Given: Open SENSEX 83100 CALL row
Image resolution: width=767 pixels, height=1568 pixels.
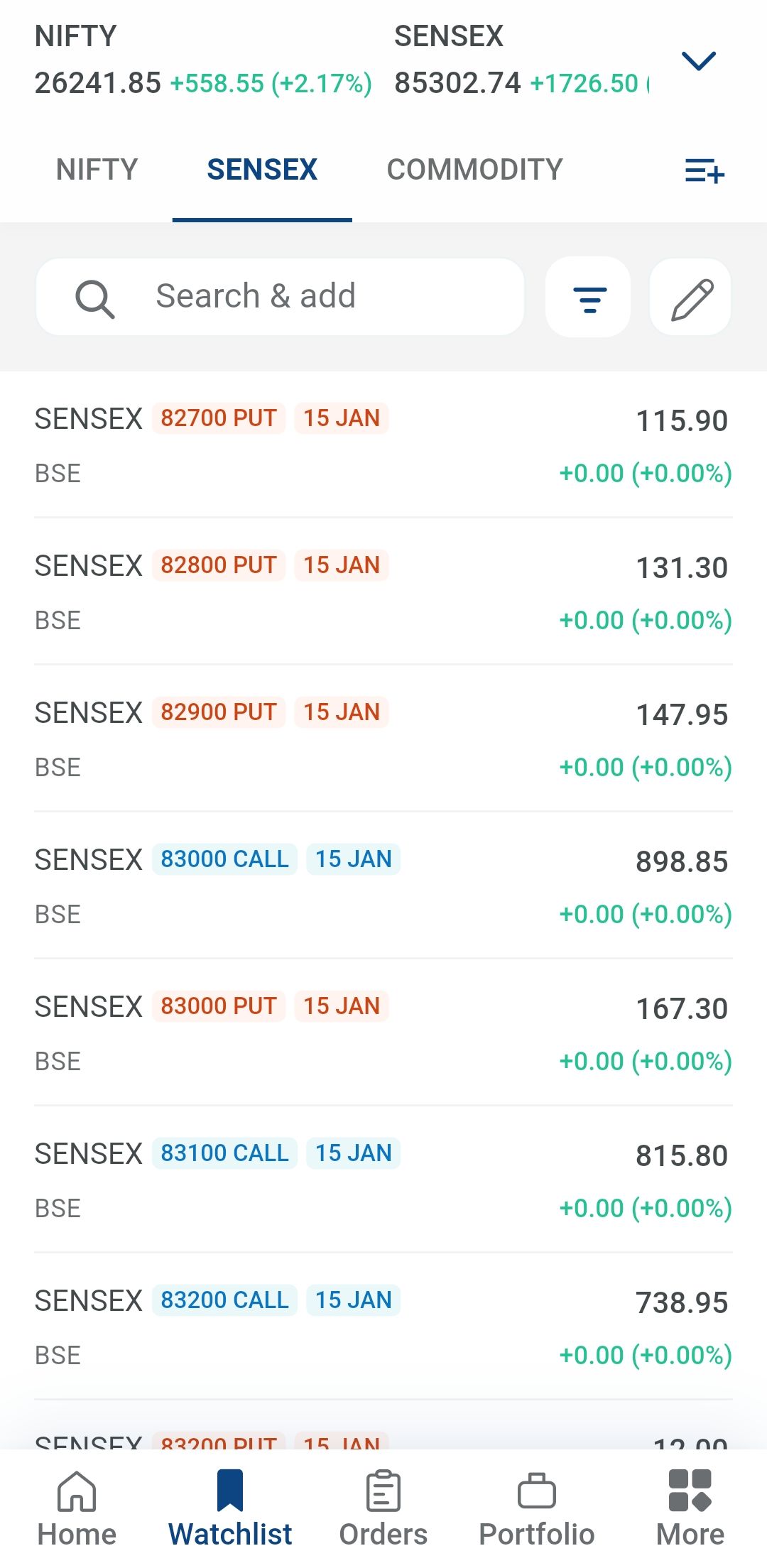Looking at the screenshot, I should pyautogui.click(x=383, y=1180).
